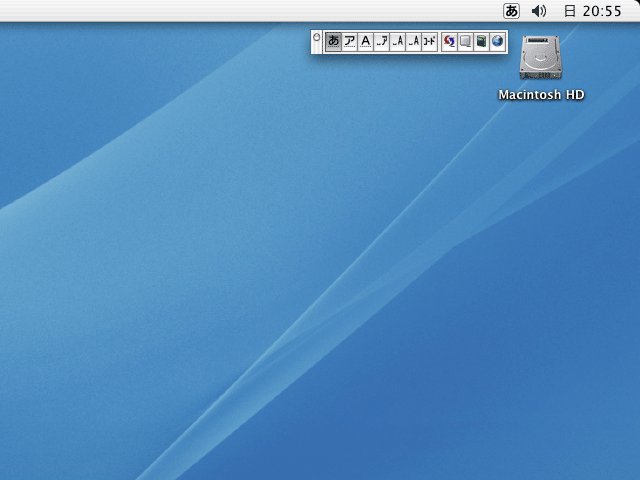Screen dimensions: 640x480
Task: Choose the コード code input mode
Action: [x=430, y=41]
